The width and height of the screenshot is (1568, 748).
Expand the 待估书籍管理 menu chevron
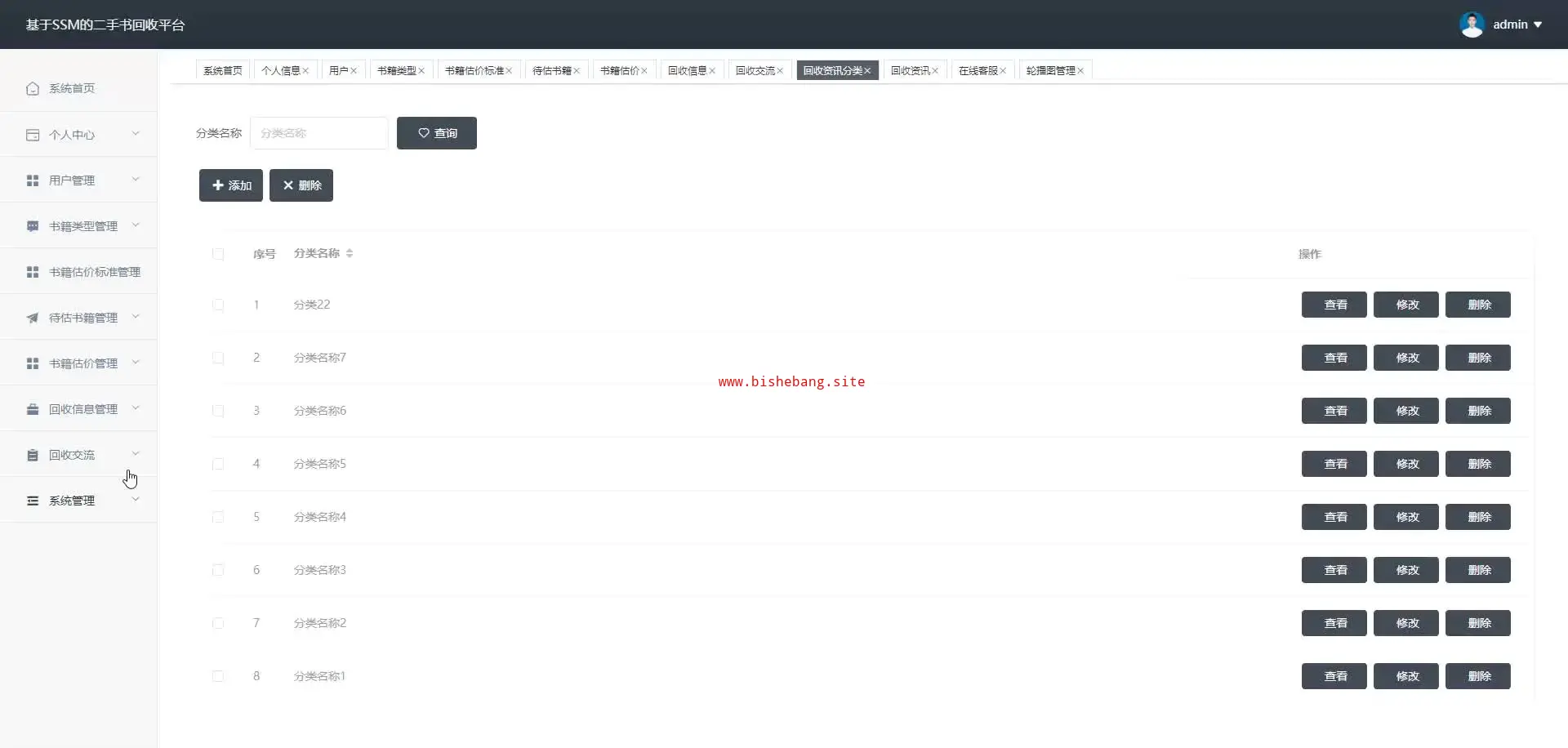[136, 316]
